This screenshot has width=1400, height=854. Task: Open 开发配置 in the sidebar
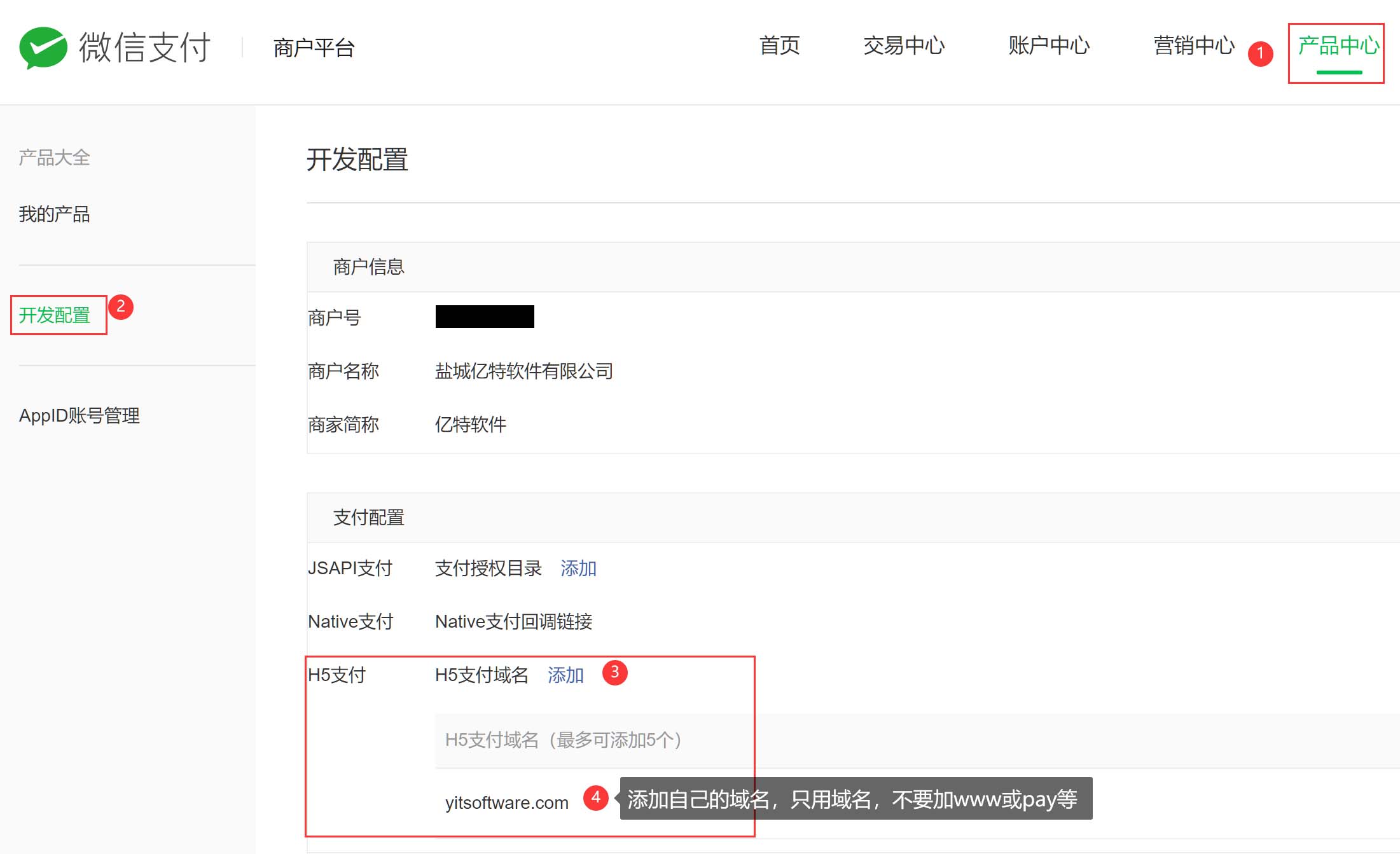click(55, 315)
